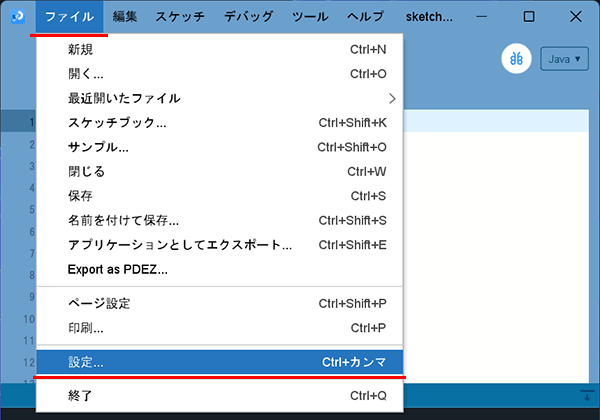Choose 開く... from the file menu

[220, 74]
